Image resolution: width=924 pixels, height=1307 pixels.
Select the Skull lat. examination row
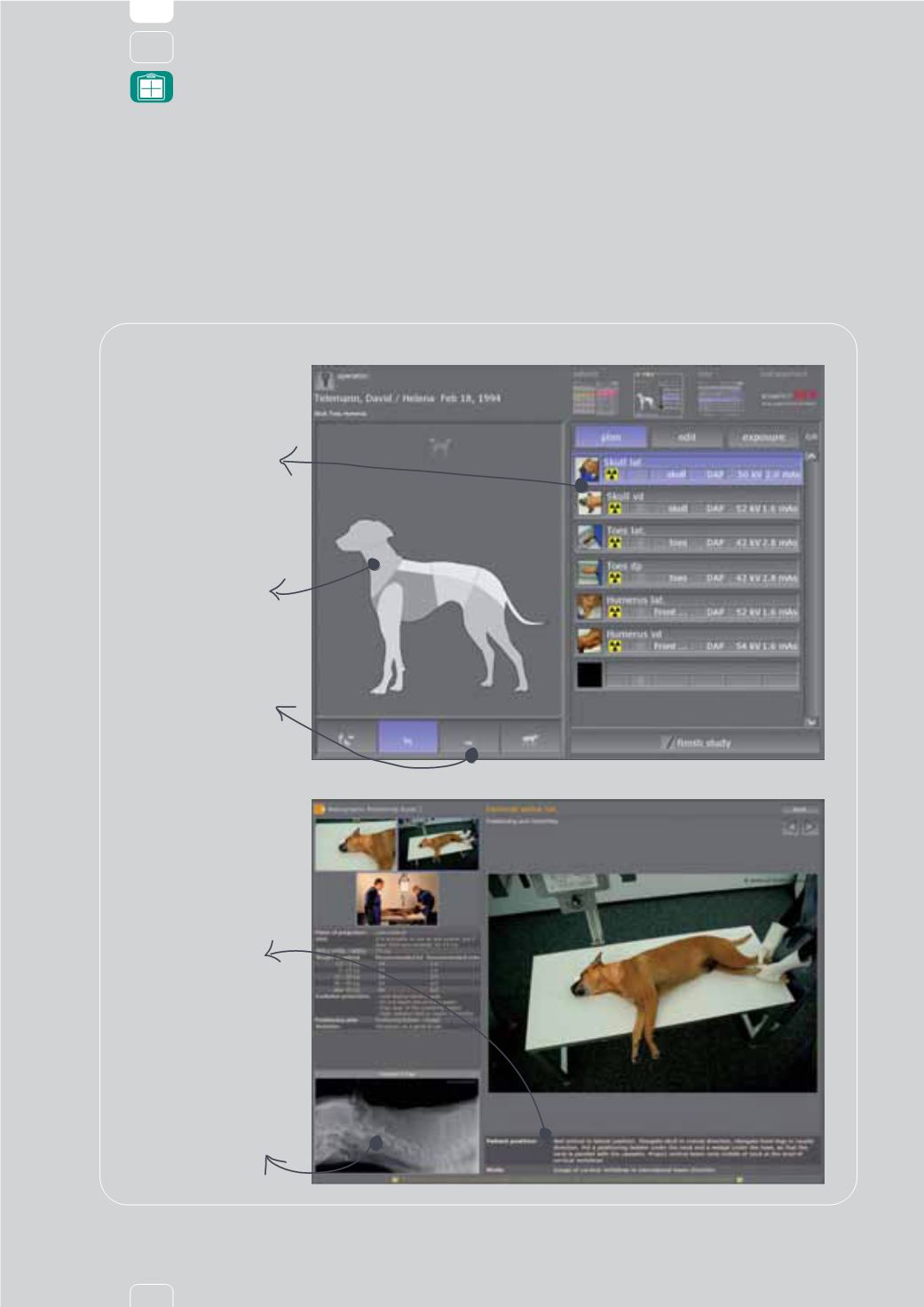(x=688, y=469)
